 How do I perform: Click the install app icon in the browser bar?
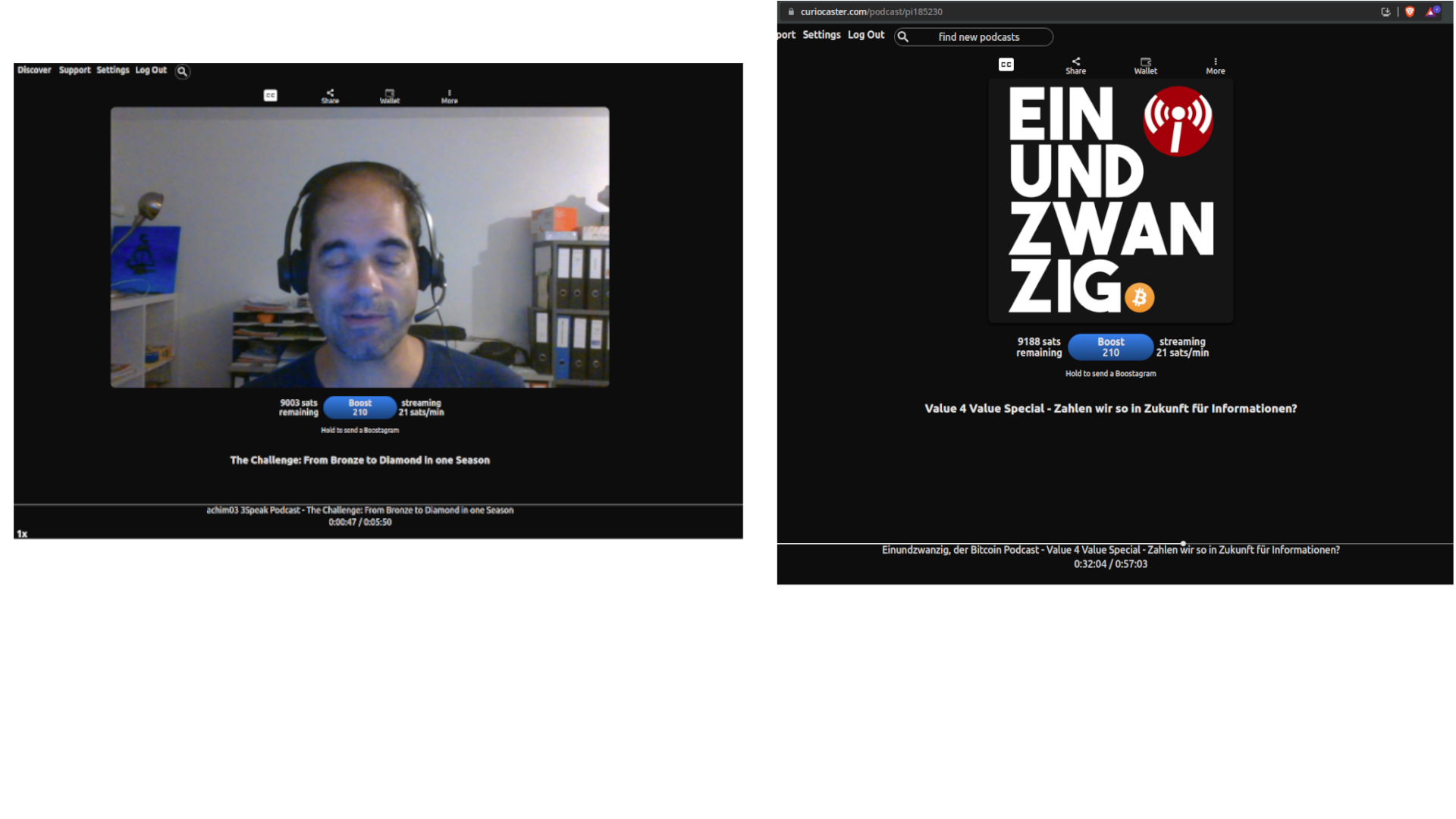point(1385,11)
